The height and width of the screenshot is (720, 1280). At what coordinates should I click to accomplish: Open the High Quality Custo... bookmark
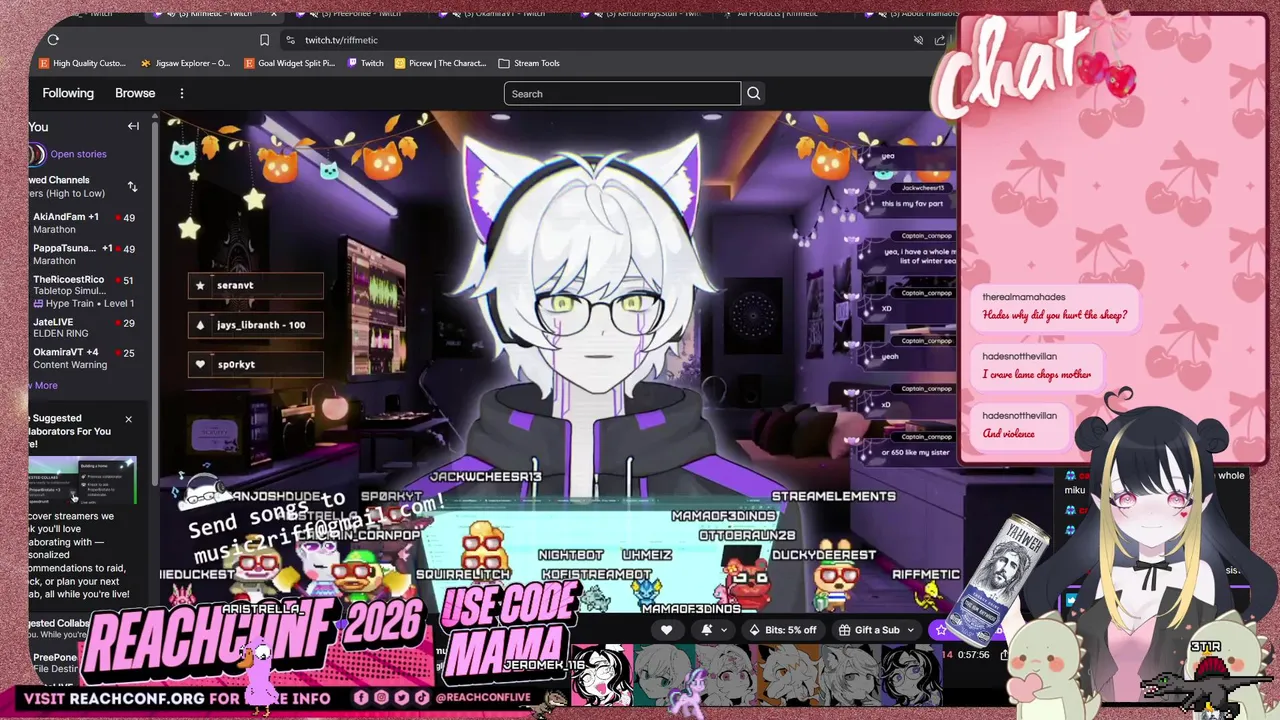click(x=82, y=63)
